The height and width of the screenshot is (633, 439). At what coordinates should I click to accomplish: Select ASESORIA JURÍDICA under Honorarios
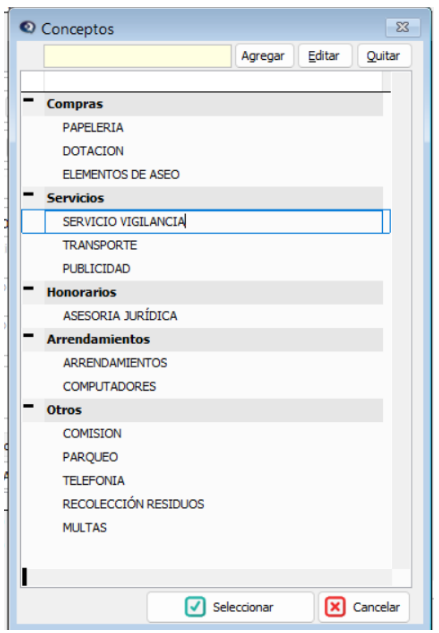click(120, 316)
